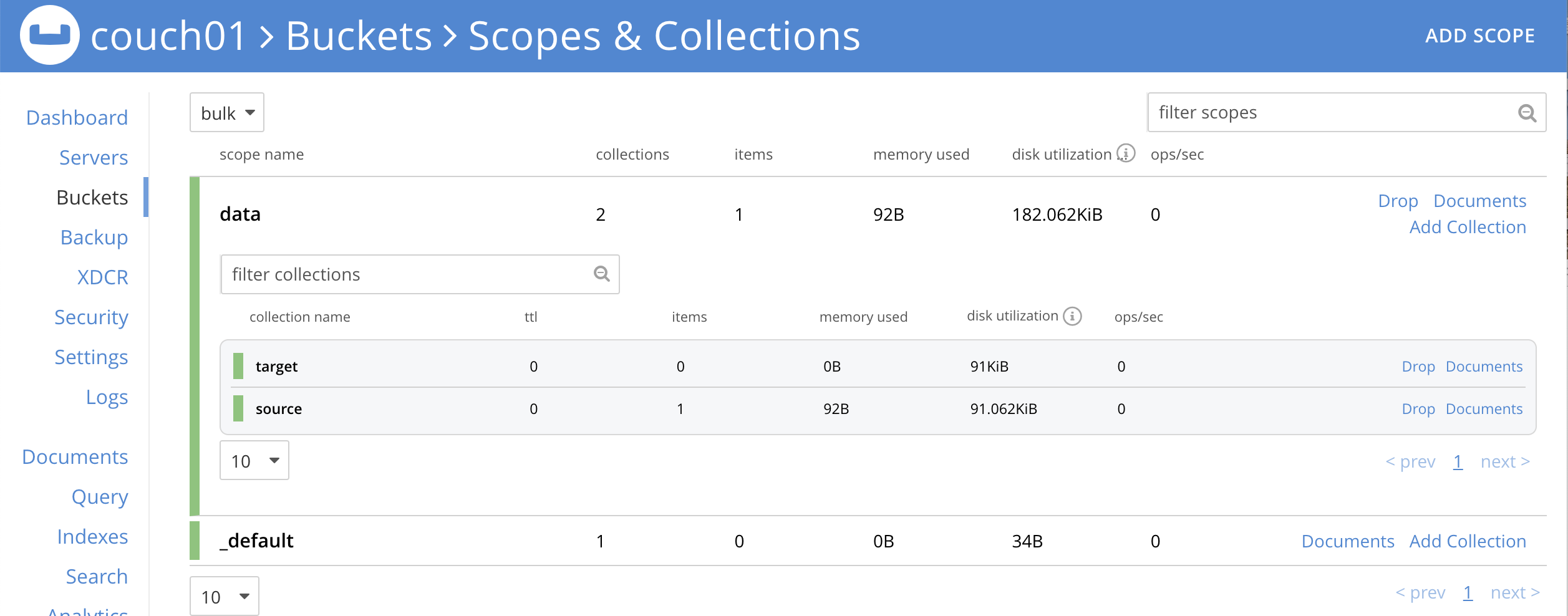
Task: Go to Security in the sidebar
Action: click(x=91, y=317)
